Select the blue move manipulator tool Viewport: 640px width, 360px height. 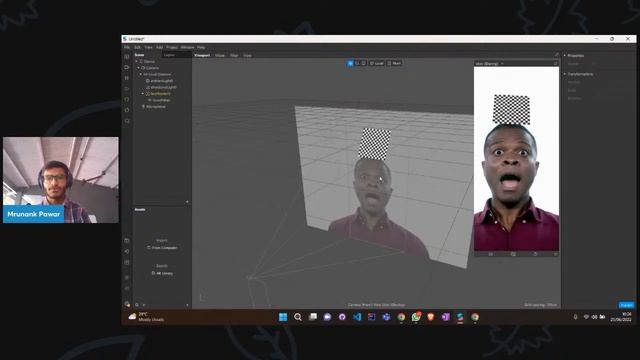[x=350, y=63]
